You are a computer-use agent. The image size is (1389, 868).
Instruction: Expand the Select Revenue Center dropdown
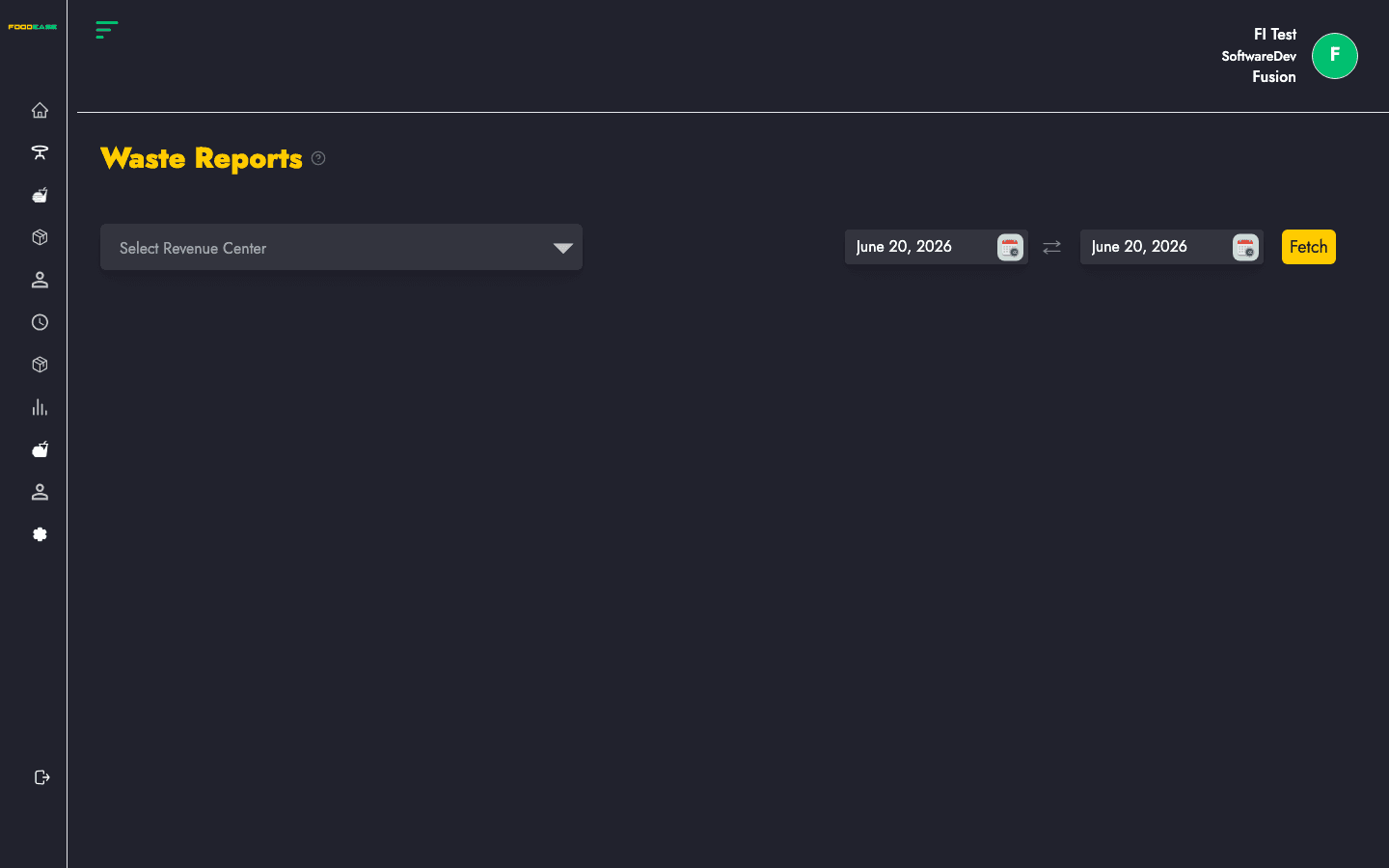[341, 247]
